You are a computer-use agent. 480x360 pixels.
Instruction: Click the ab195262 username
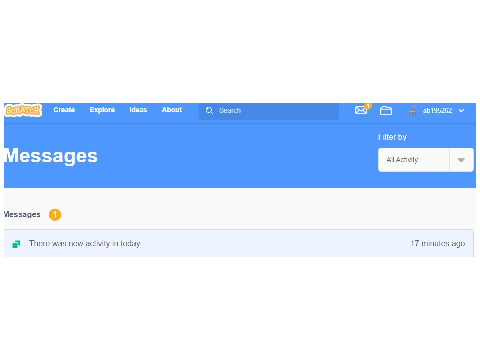(x=437, y=111)
